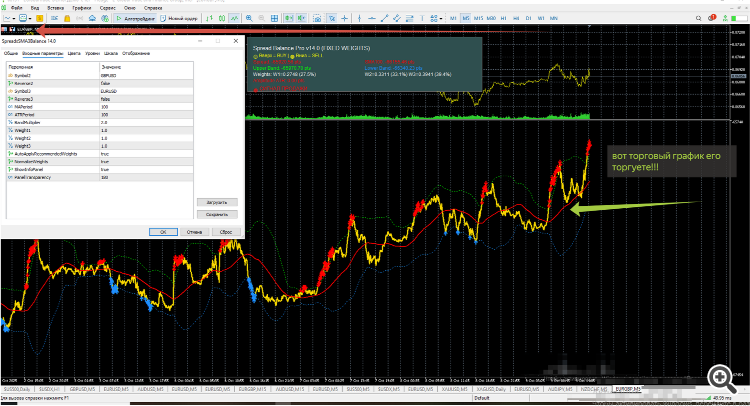The width and height of the screenshot is (750, 406).
Task: Select the Fibonacci retracement tool
Action: tap(409, 18)
